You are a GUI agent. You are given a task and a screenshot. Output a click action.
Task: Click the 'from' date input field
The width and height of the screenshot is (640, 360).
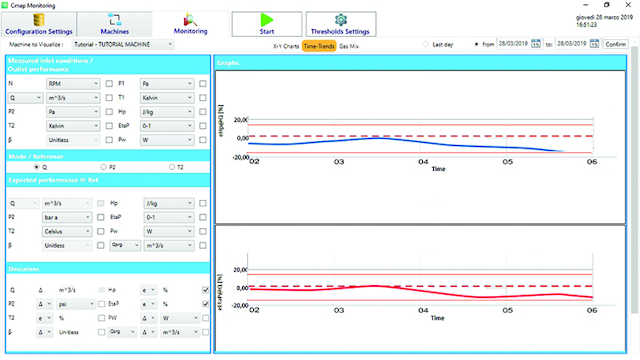[x=513, y=44]
